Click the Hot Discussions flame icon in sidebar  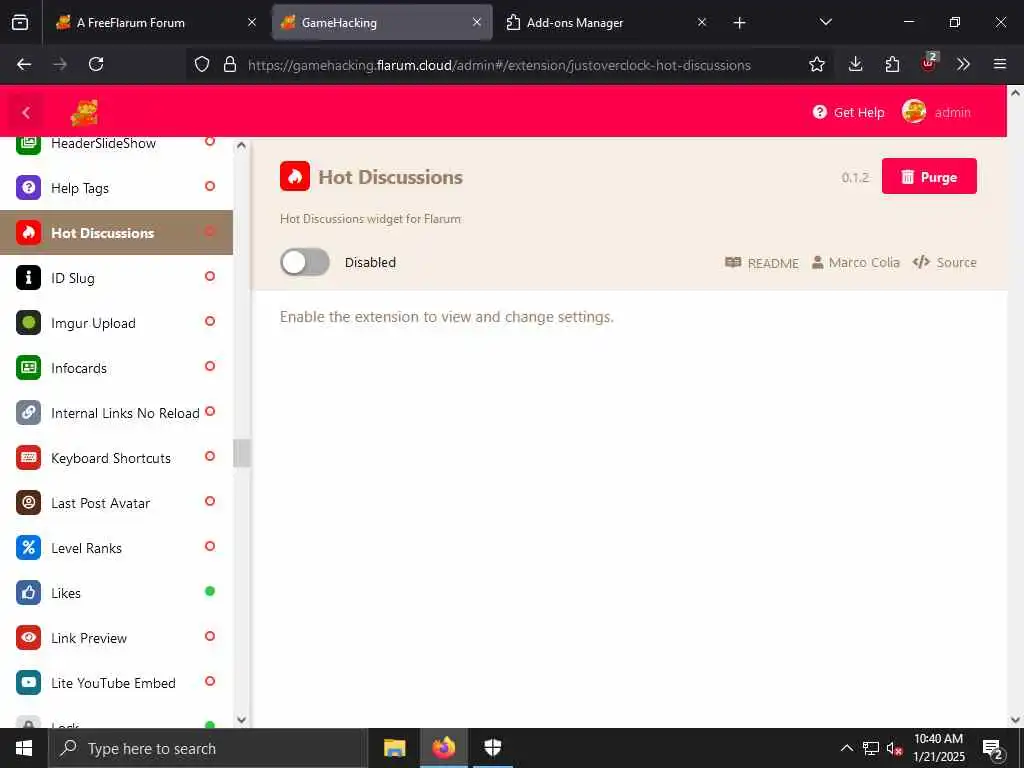28,232
